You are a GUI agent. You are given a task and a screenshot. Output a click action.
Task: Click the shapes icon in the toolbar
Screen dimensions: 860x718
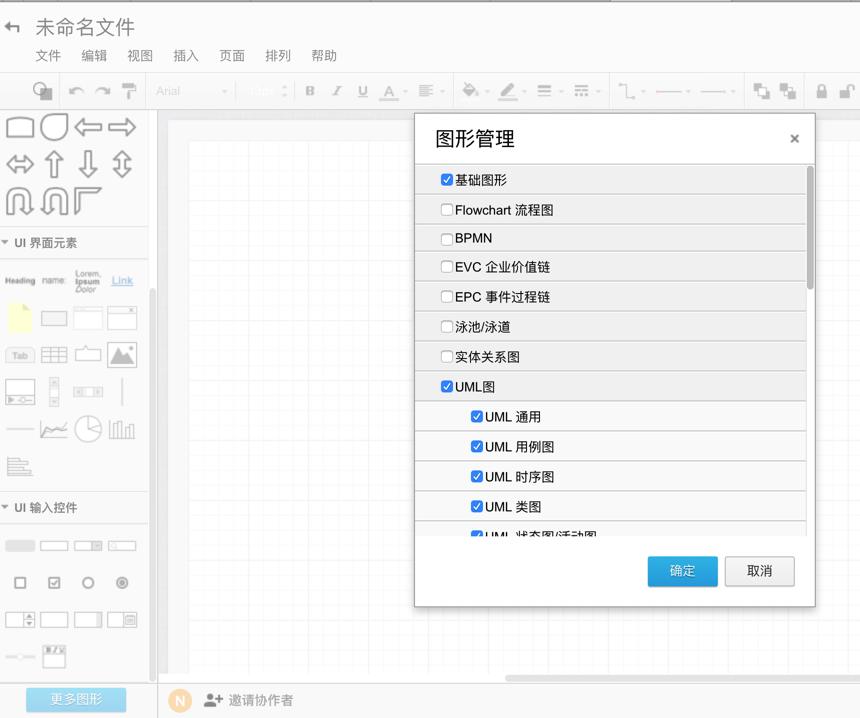click(43, 91)
